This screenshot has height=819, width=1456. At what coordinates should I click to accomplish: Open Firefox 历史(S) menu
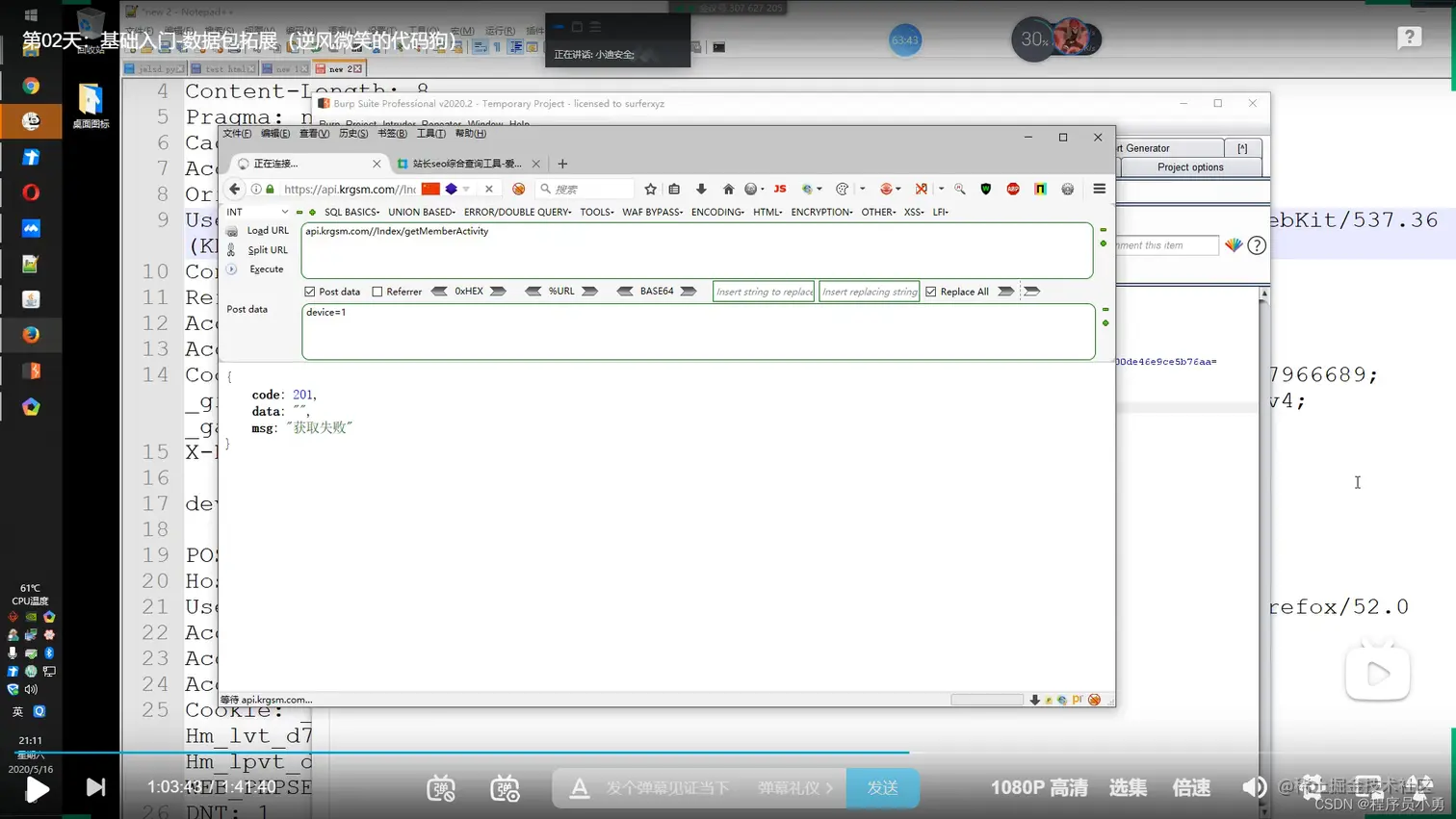click(353, 134)
